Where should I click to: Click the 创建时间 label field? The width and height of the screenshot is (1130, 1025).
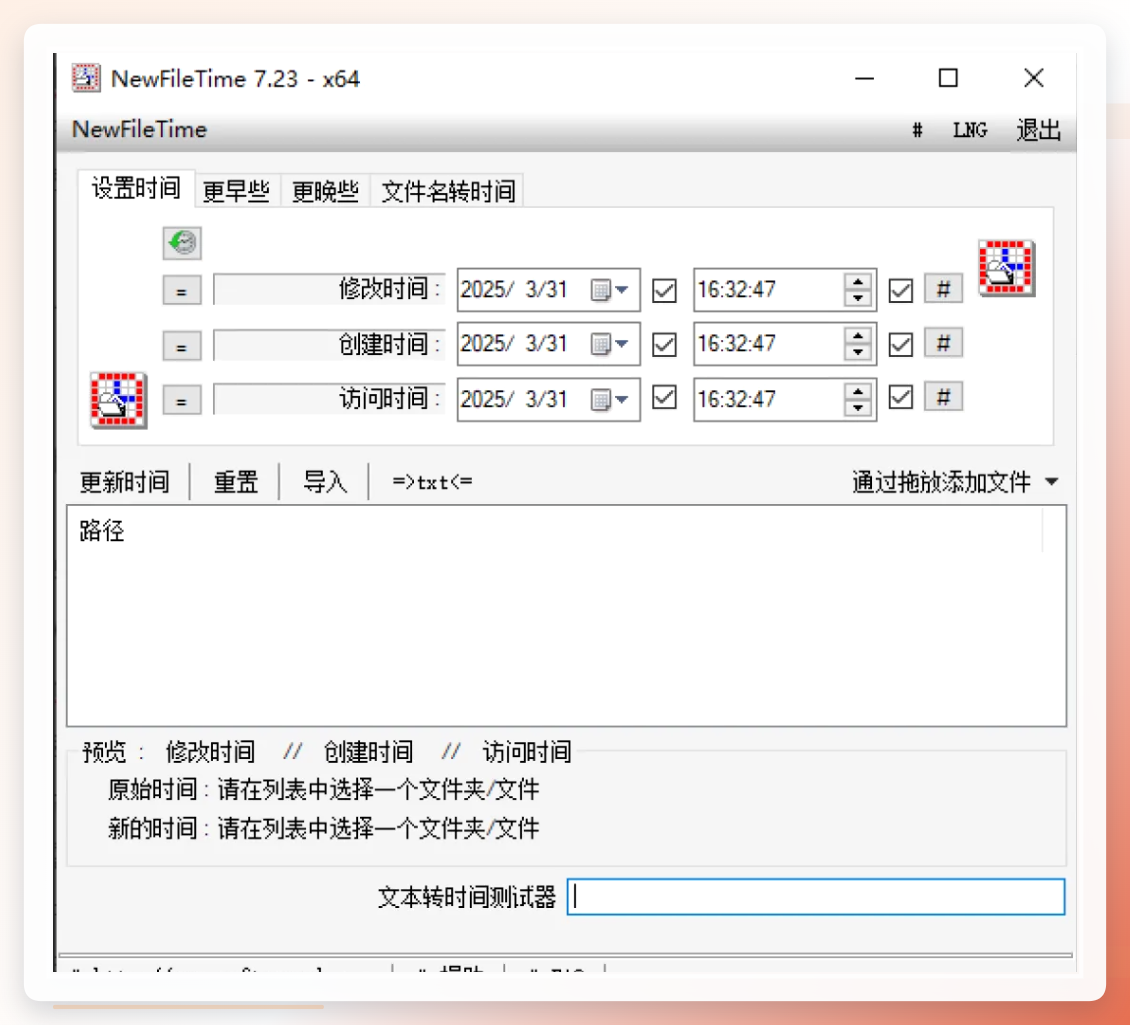pyautogui.click(x=329, y=345)
